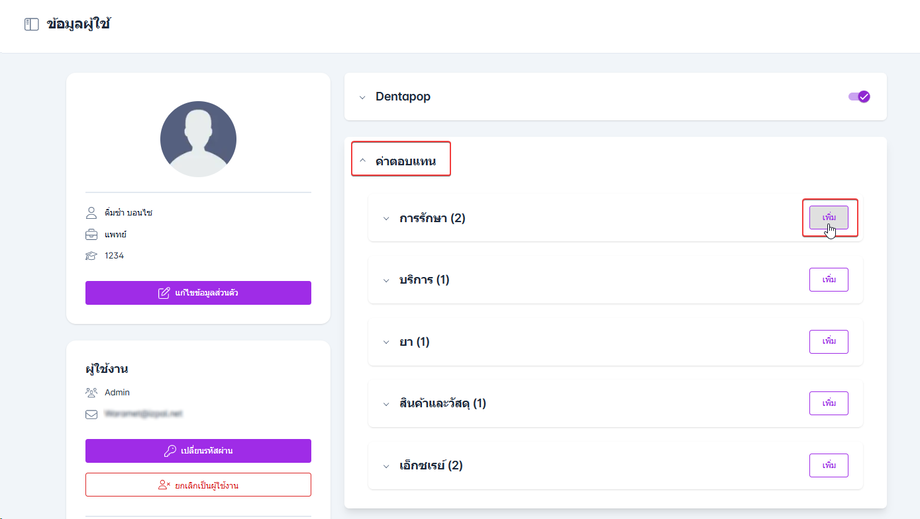This screenshot has height=519, width=920.
Task: Expand the Dentapop section chevron
Action: click(363, 97)
